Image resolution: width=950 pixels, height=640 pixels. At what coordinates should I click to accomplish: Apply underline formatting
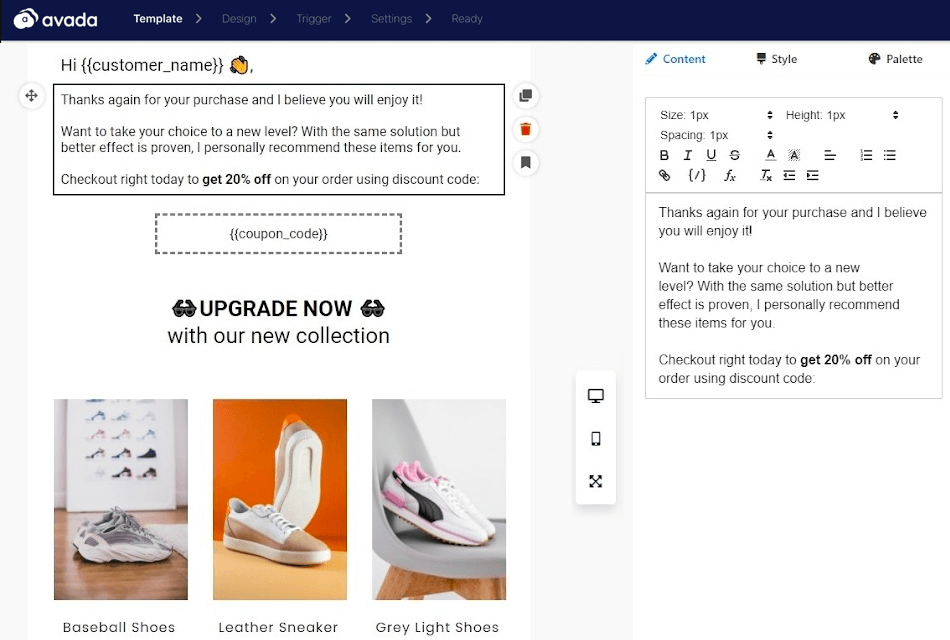[x=711, y=155]
